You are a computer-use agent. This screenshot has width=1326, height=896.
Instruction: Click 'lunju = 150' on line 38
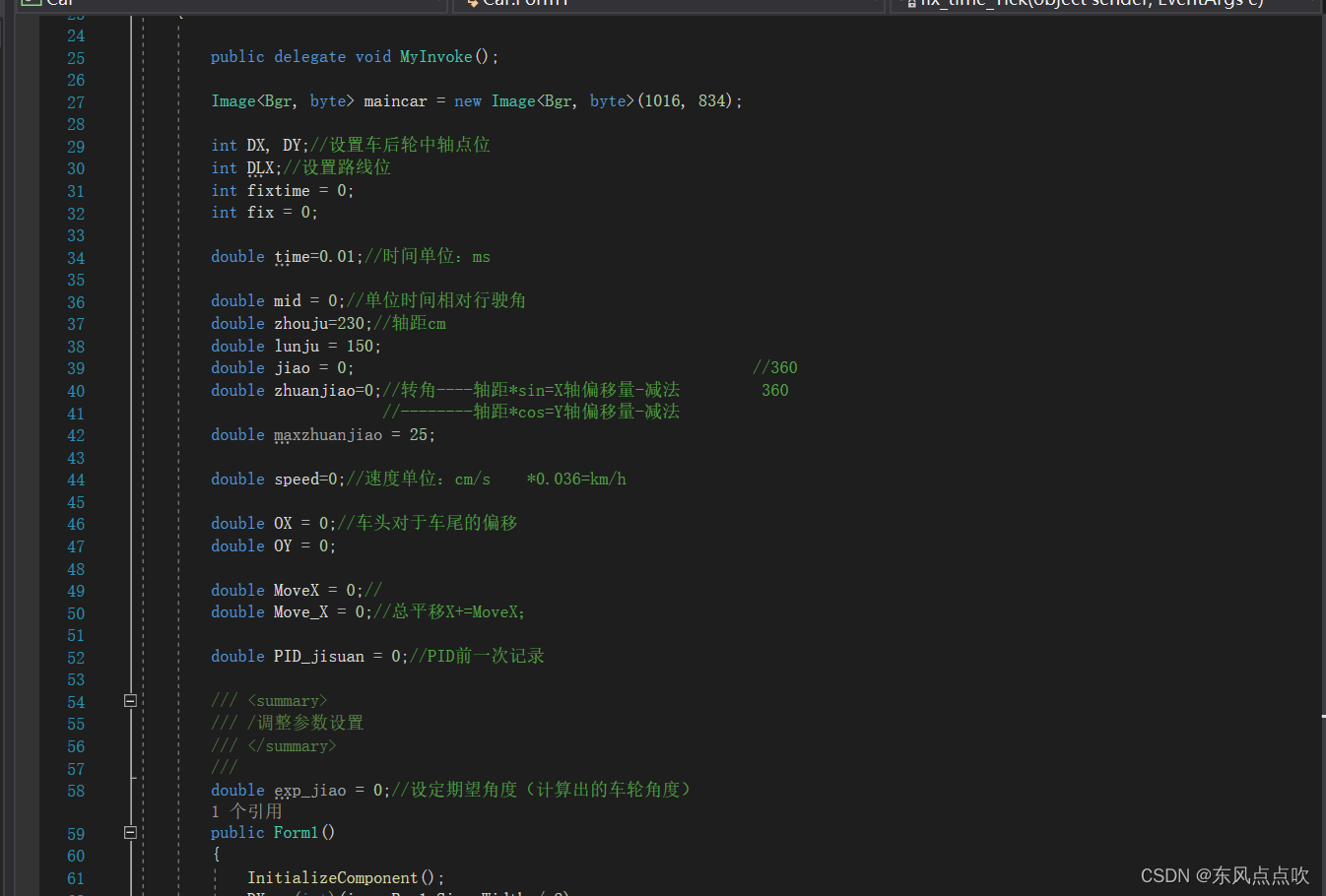(323, 347)
